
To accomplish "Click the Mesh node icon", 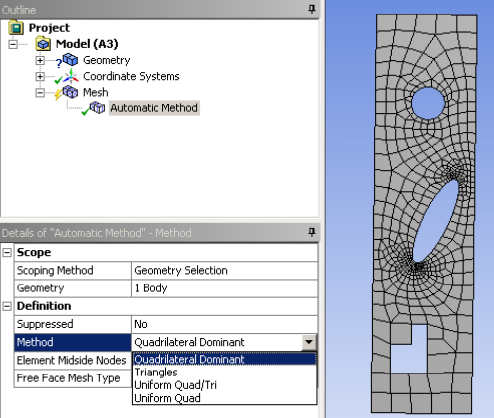I will 70,92.
